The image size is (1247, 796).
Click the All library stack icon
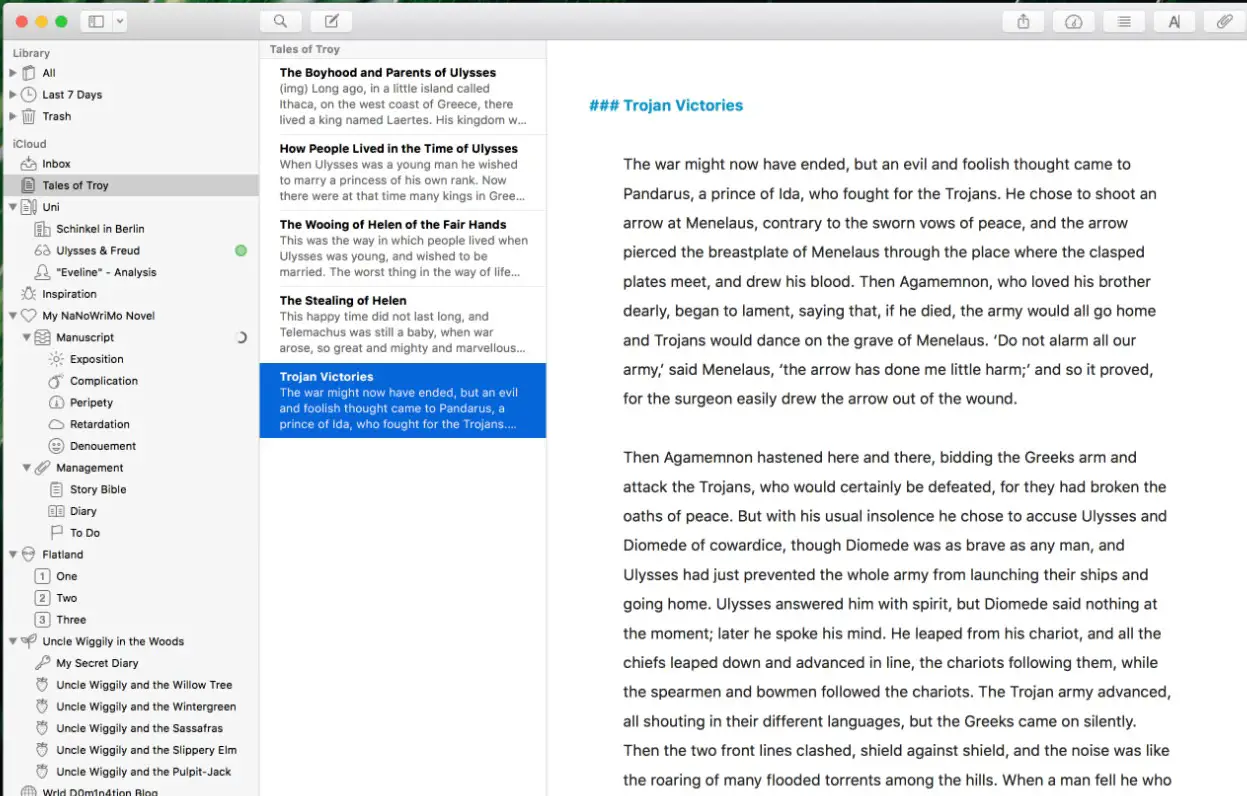29,73
